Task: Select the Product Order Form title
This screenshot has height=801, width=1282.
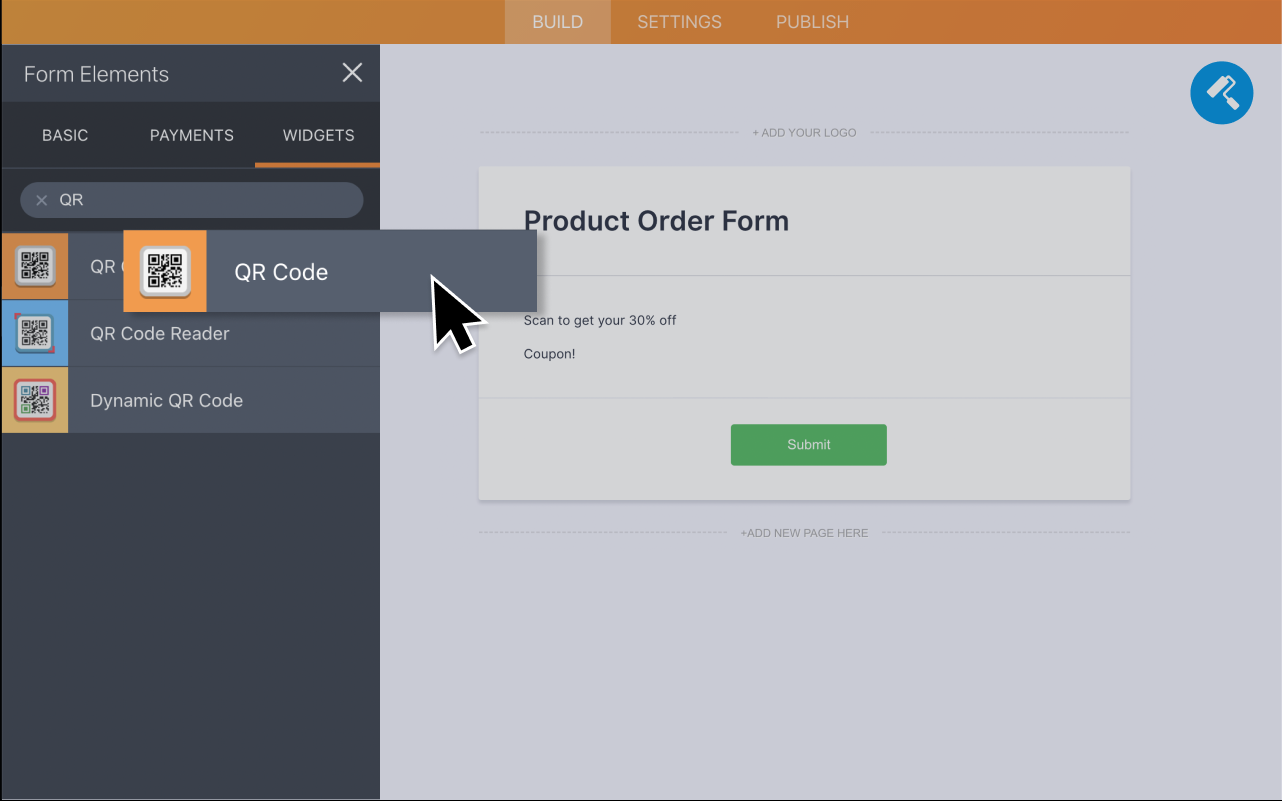Action: coord(656,220)
